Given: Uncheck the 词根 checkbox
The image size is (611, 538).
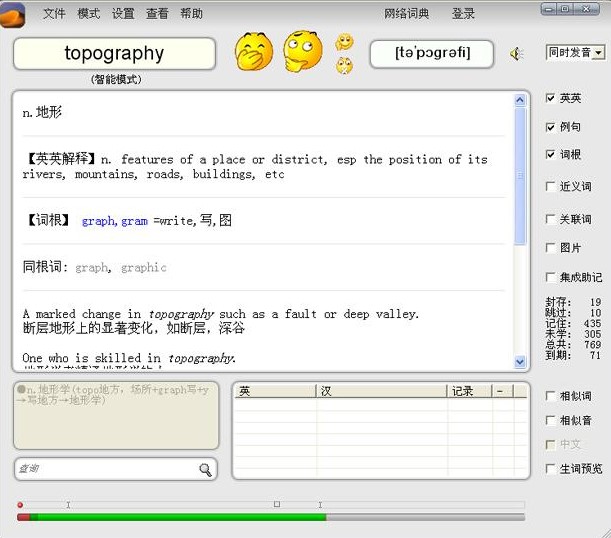Looking at the screenshot, I should point(550,155).
